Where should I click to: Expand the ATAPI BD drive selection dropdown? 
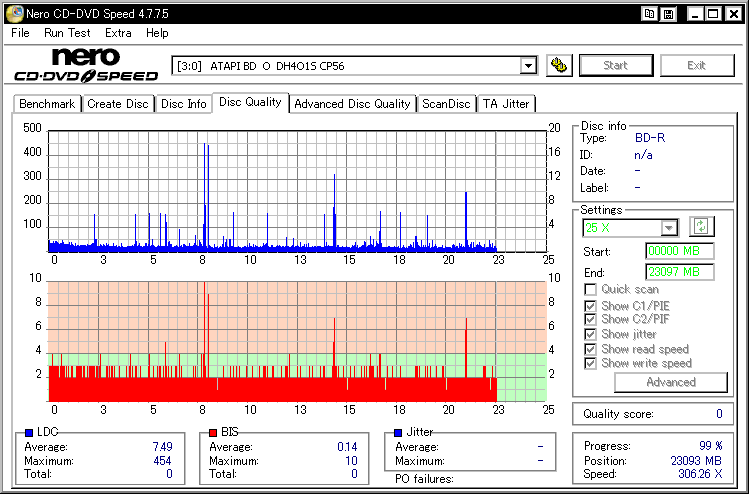click(x=528, y=65)
